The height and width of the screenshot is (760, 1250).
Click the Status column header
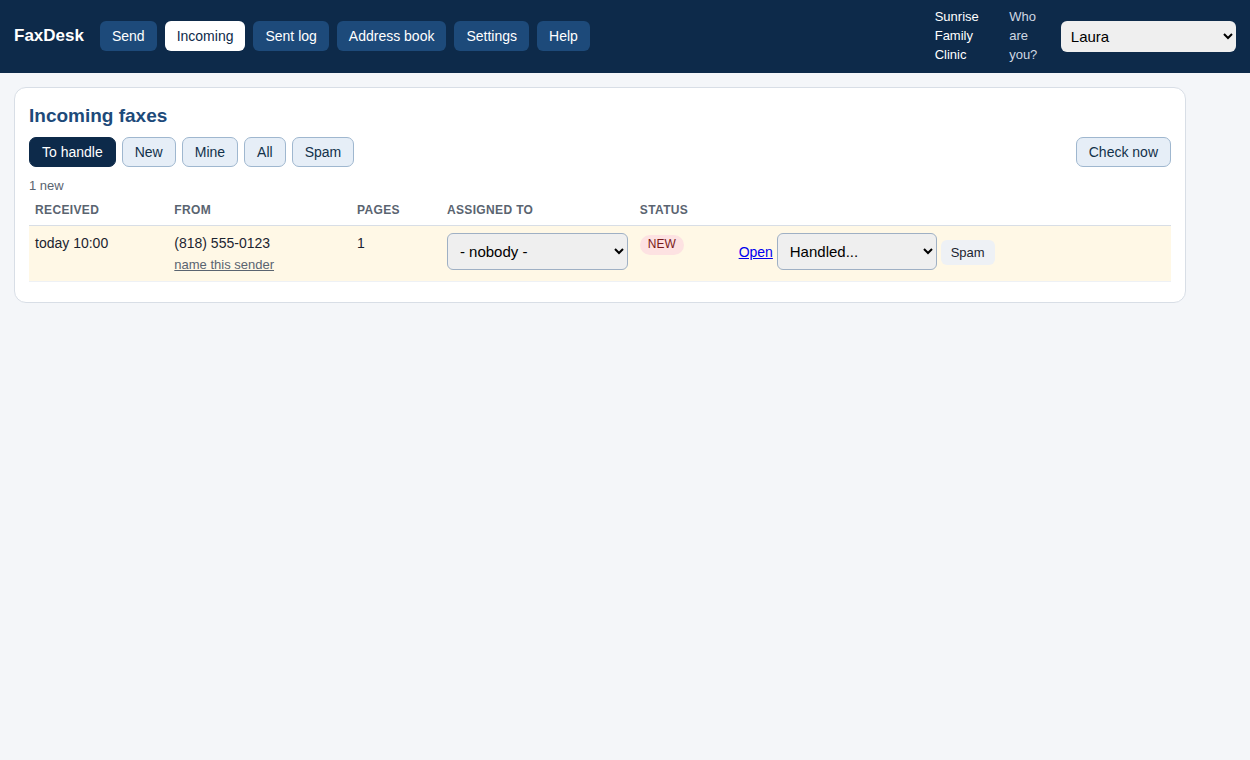point(664,210)
